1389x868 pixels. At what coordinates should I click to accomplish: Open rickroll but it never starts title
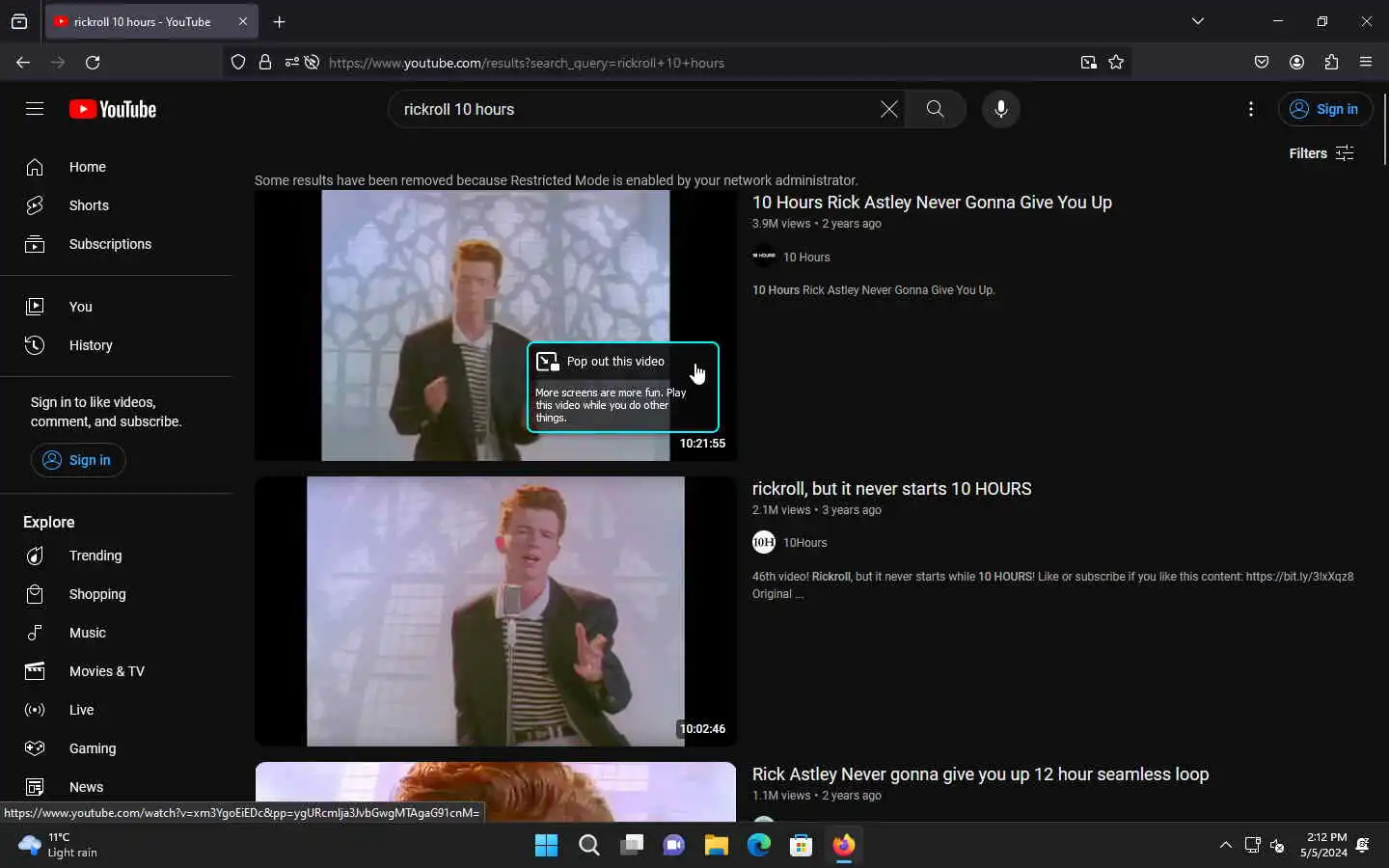[891, 489]
